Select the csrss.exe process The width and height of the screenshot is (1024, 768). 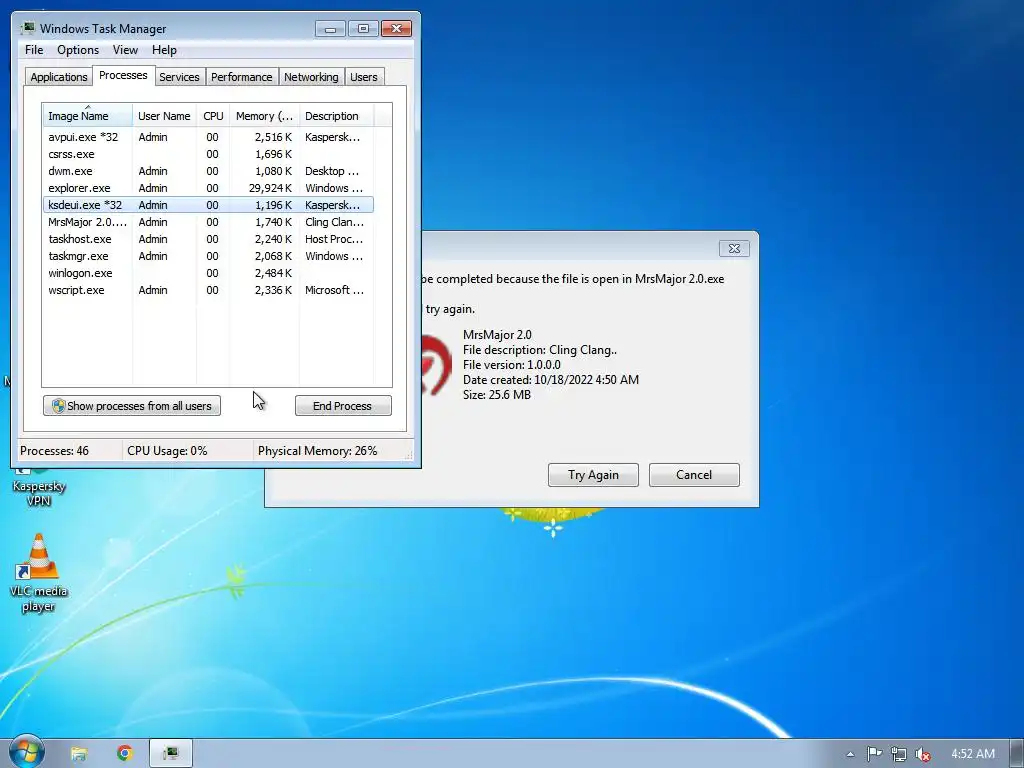pos(208,154)
